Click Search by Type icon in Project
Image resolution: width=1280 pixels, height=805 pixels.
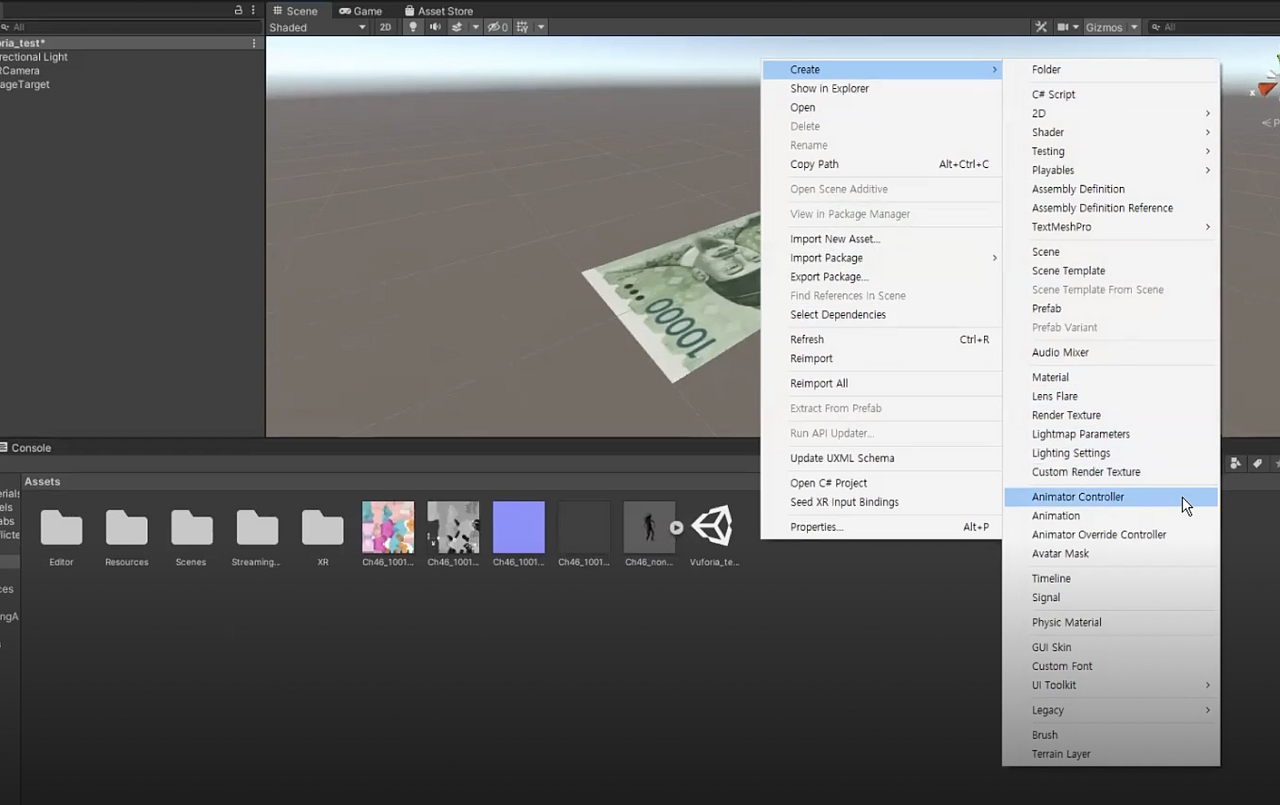(1236, 463)
